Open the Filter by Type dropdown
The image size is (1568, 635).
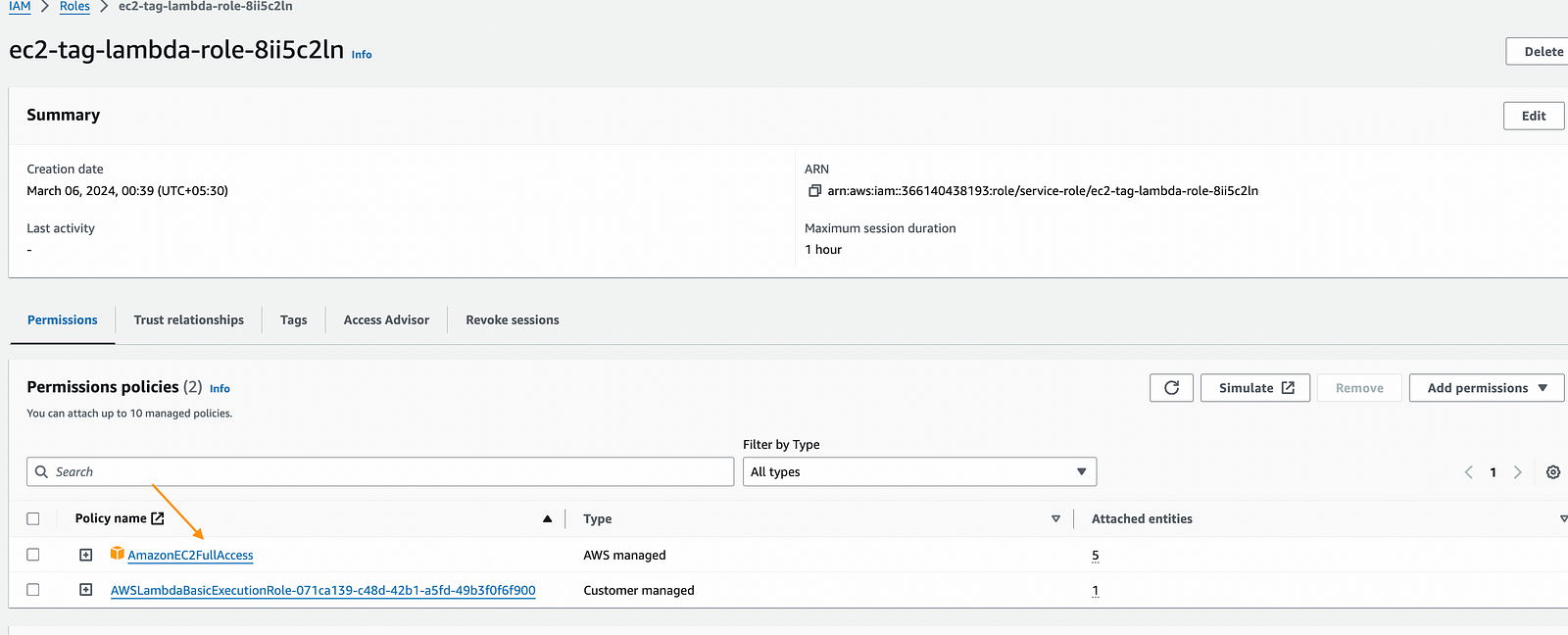coord(919,471)
